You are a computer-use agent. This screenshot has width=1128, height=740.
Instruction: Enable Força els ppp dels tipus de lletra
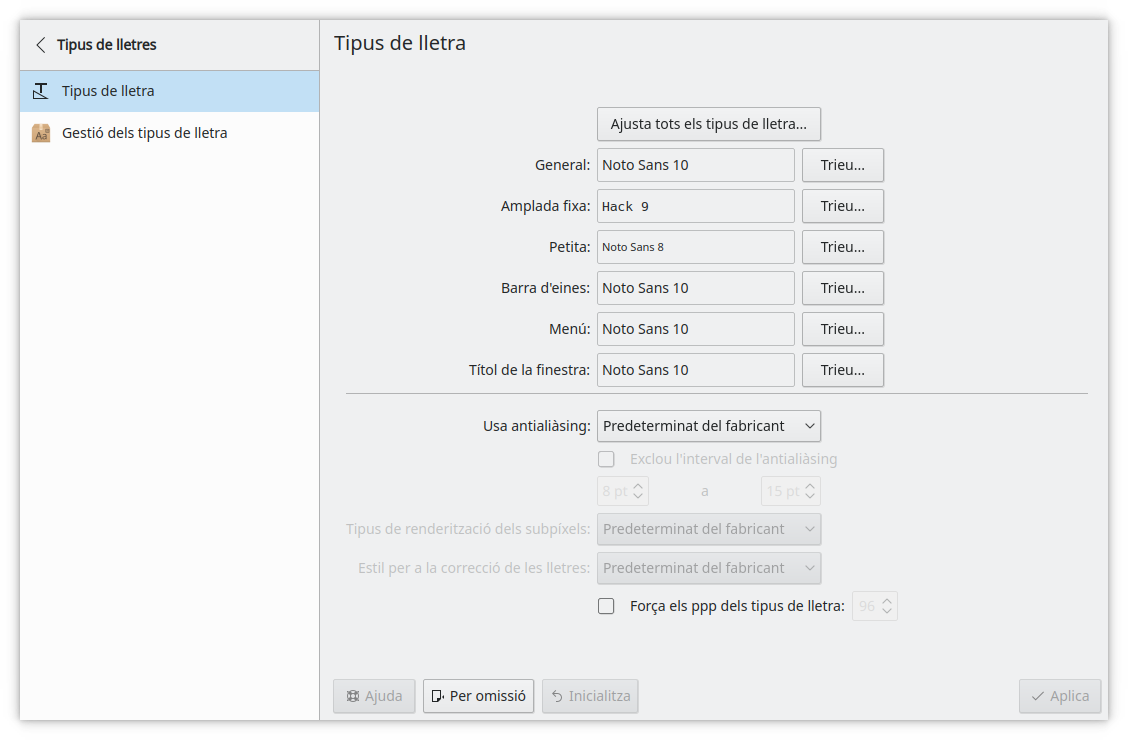(x=606, y=606)
